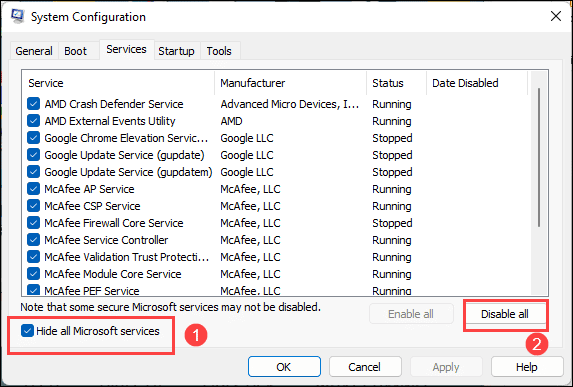This screenshot has height=387, width=573.
Task: Sort by Date Disabled column header
Action: (477, 83)
